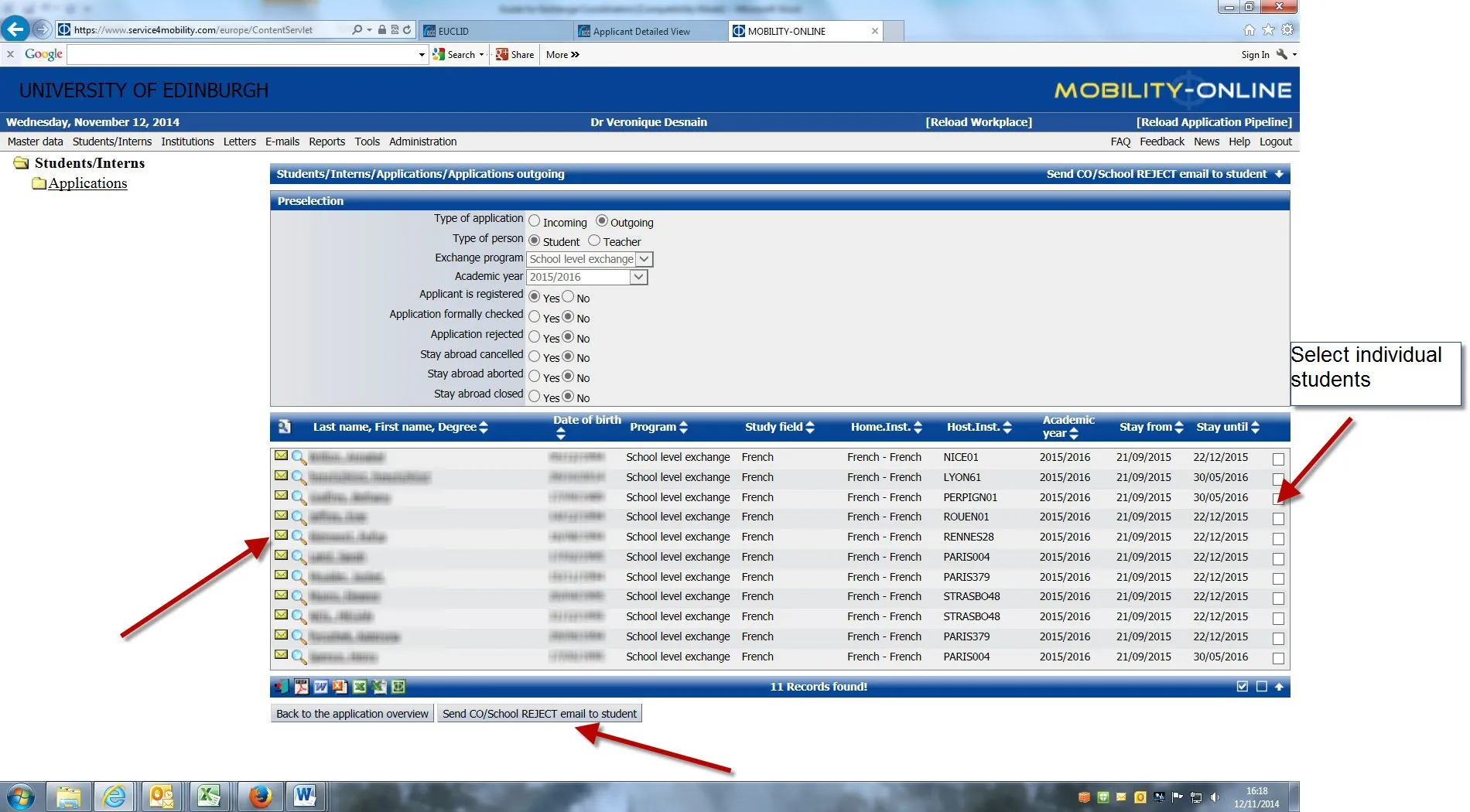This screenshot has width=1470, height=812.
Task: Select the Incoming type of application radio button
Action: [534, 220]
